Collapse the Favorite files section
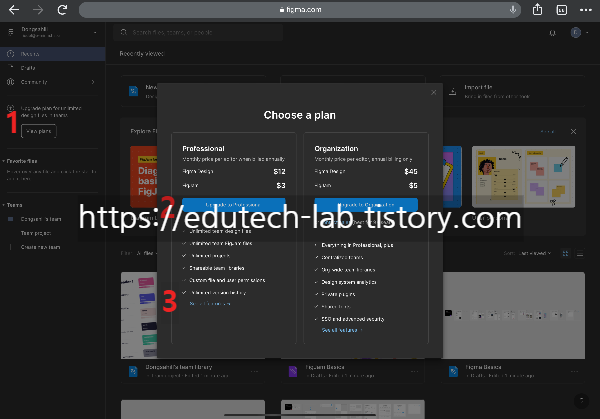 (3, 161)
